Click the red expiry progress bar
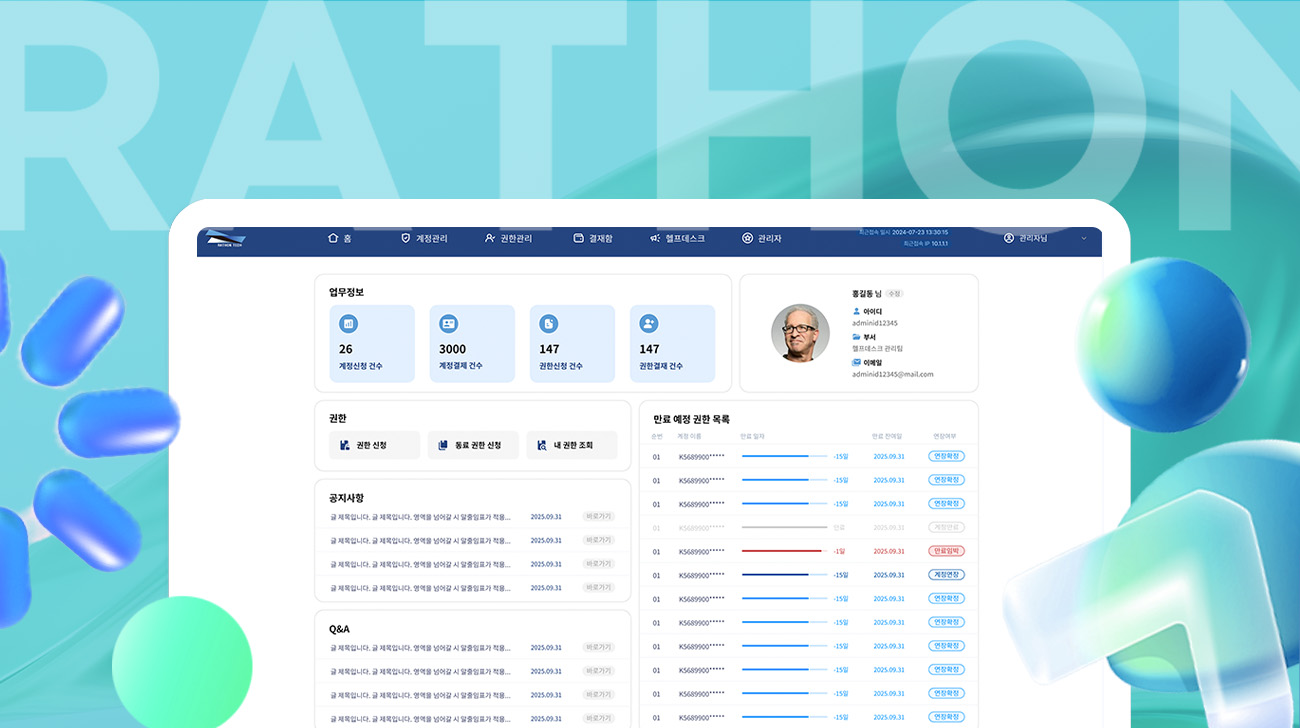This screenshot has width=1300, height=728. pyautogui.click(x=782, y=551)
